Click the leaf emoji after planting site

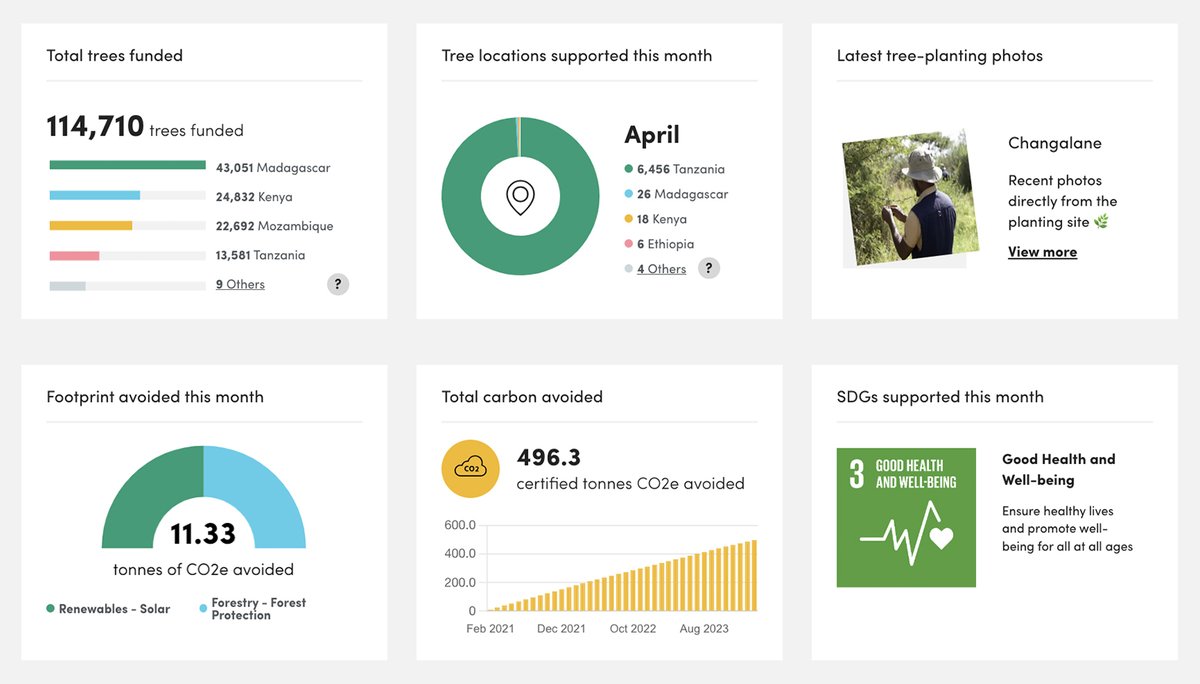(x=1101, y=222)
